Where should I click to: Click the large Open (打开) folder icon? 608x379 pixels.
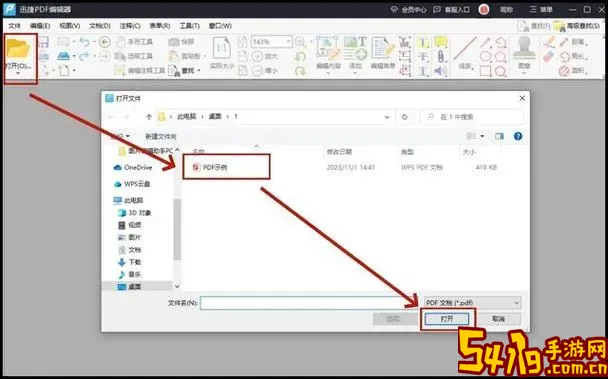pyautogui.click(x=18, y=48)
